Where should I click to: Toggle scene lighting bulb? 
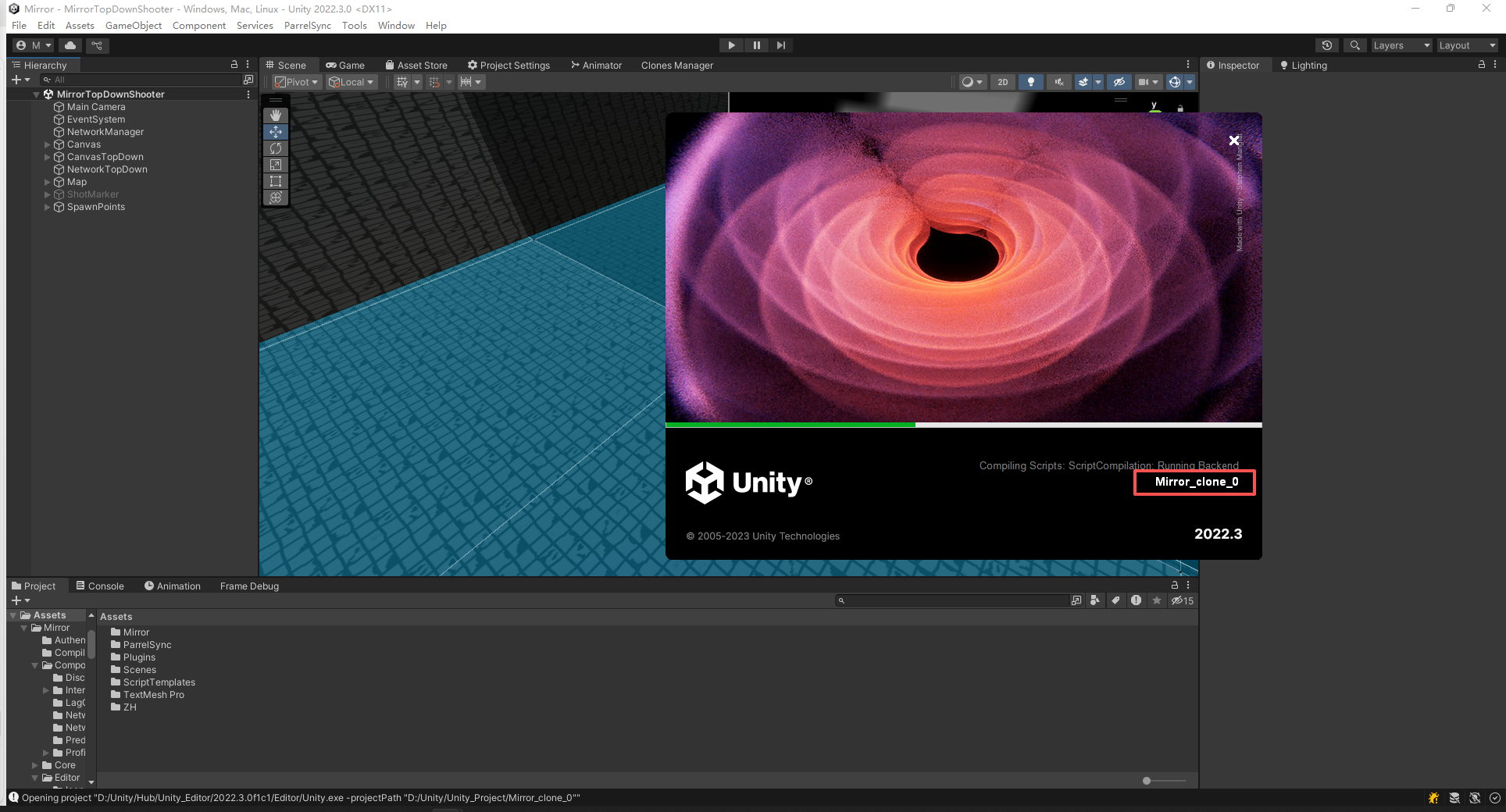pos(1031,82)
